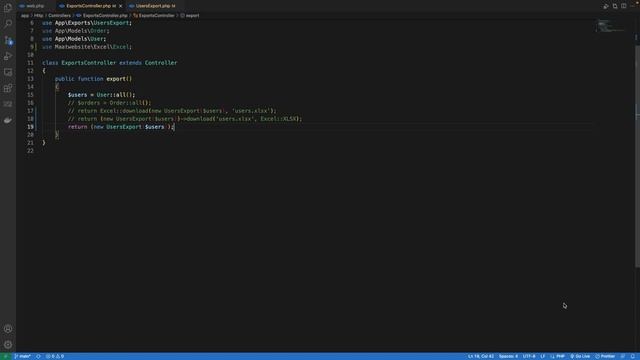640x360 pixels.
Task: Place cursor on 'public function export()' line
Action: (x=93, y=79)
